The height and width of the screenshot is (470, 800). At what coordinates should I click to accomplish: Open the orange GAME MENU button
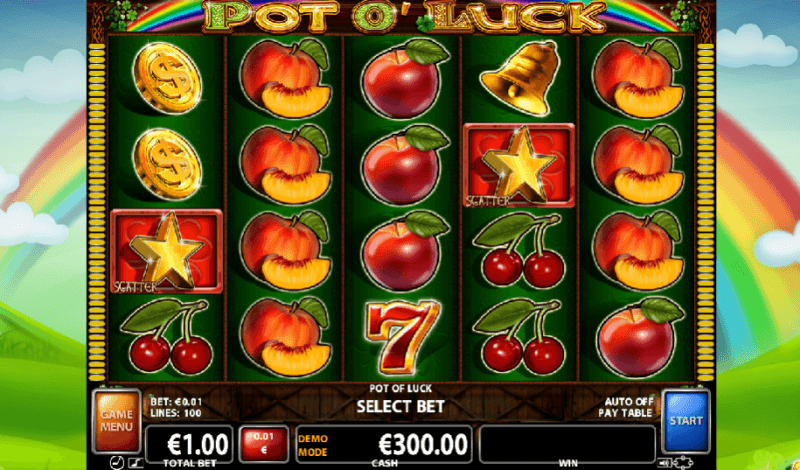coord(116,420)
